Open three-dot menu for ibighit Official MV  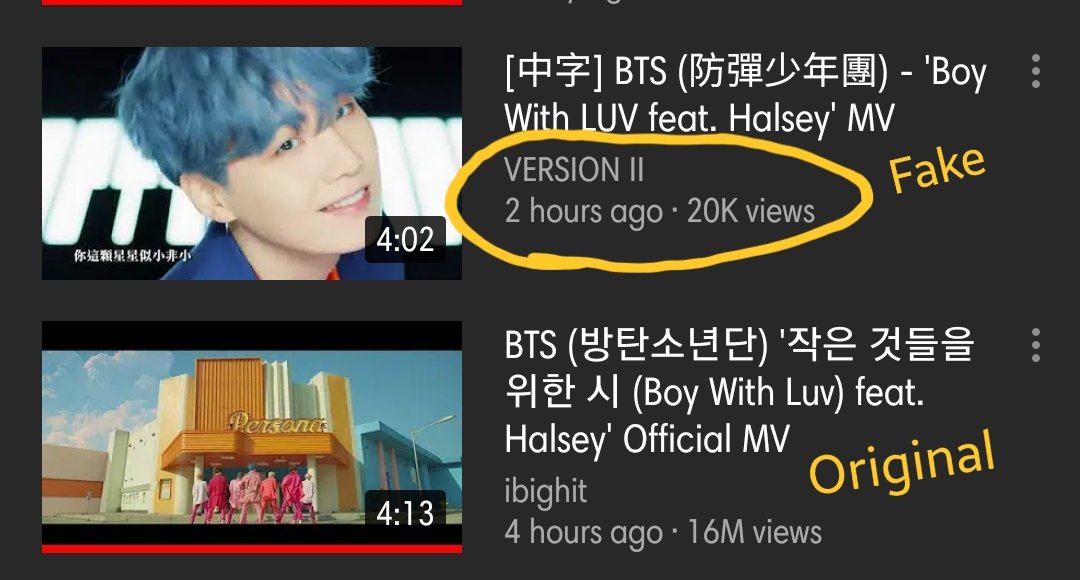(x=1036, y=345)
